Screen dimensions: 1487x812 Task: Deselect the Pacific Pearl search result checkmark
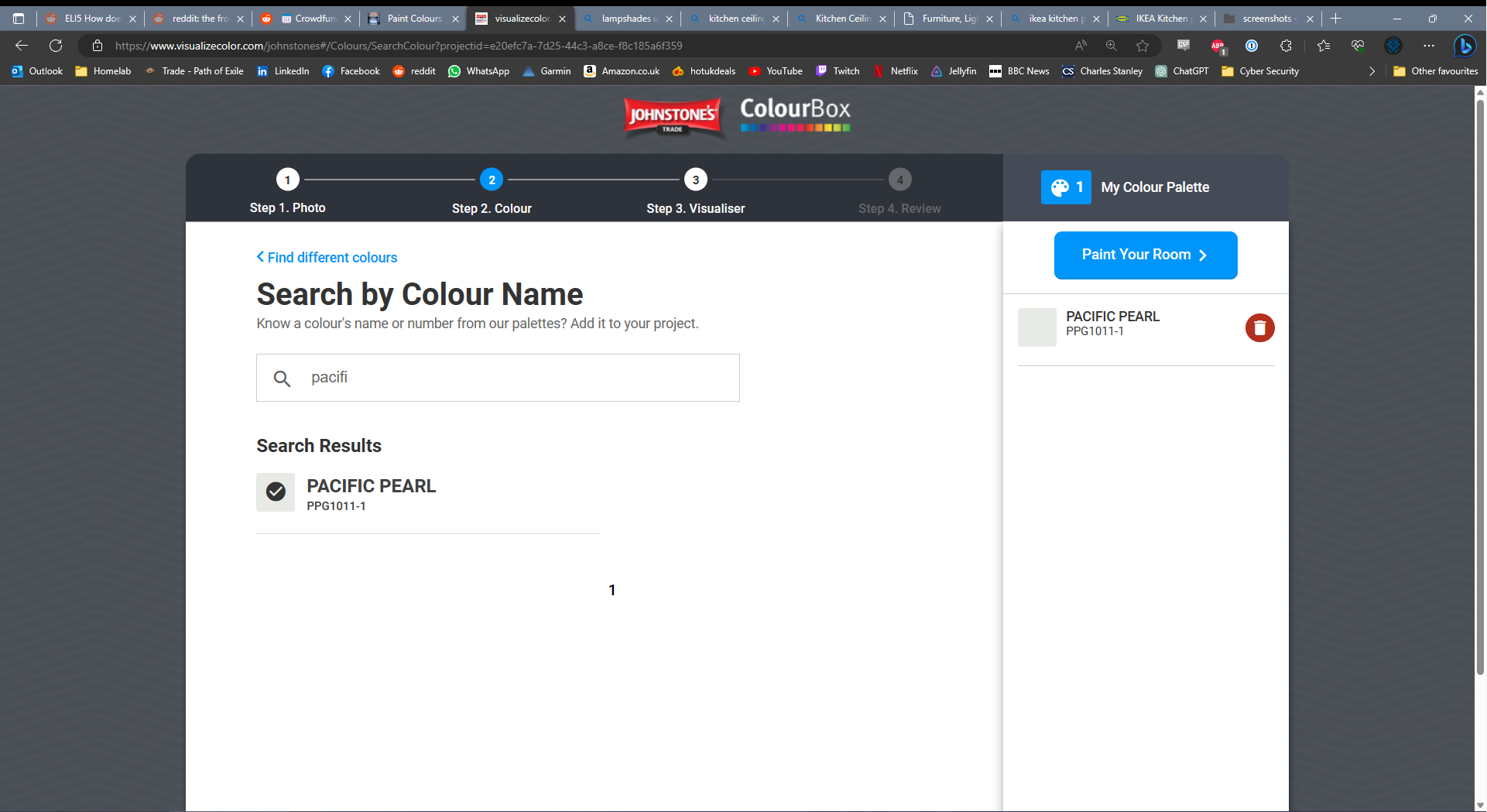pyautogui.click(x=276, y=492)
